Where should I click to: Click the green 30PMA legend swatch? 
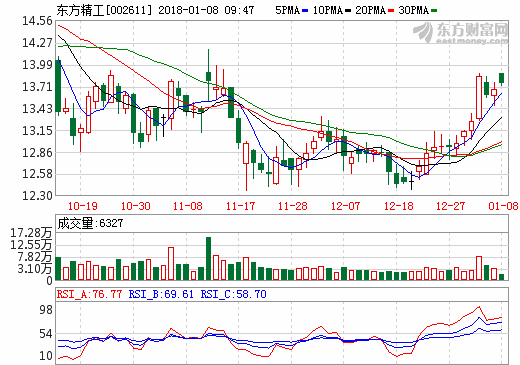point(434,11)
